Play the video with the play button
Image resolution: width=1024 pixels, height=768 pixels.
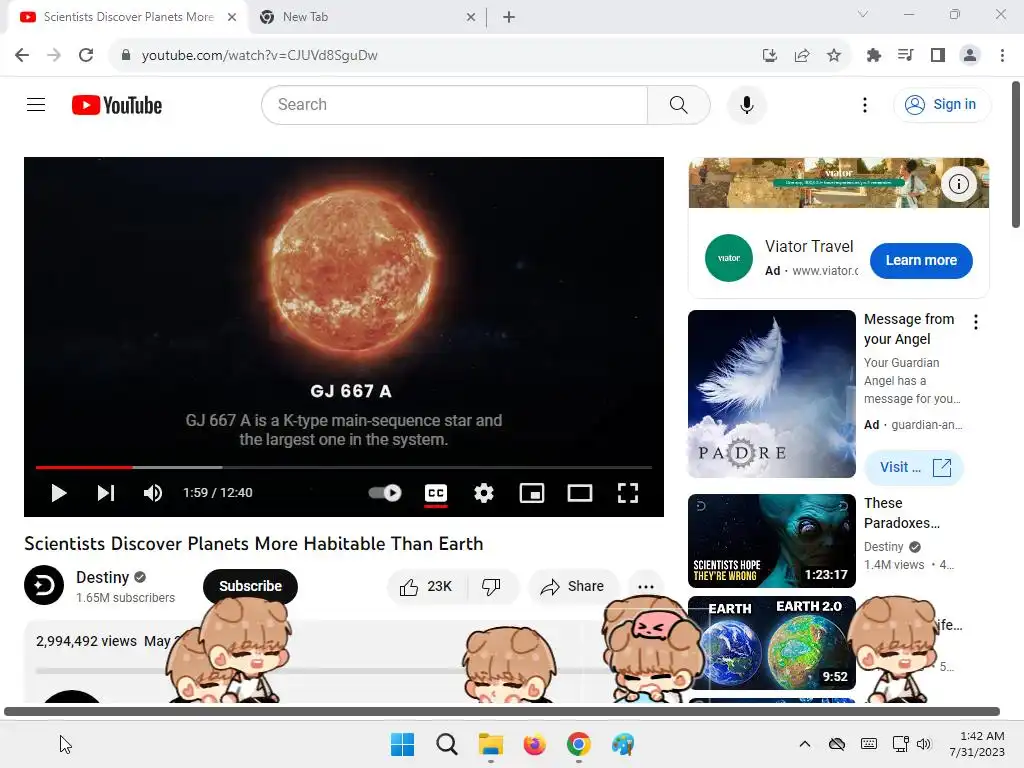pyautogui.click(x=59, y=493)
